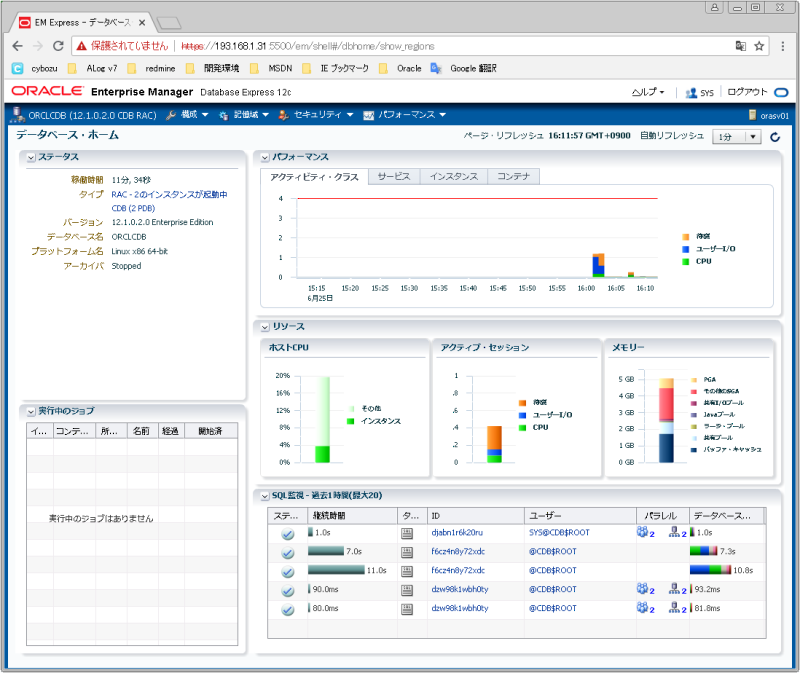Click the status checkmark of the 11.0s row
This screenshot has height=673, width=800.
point(288,572)
